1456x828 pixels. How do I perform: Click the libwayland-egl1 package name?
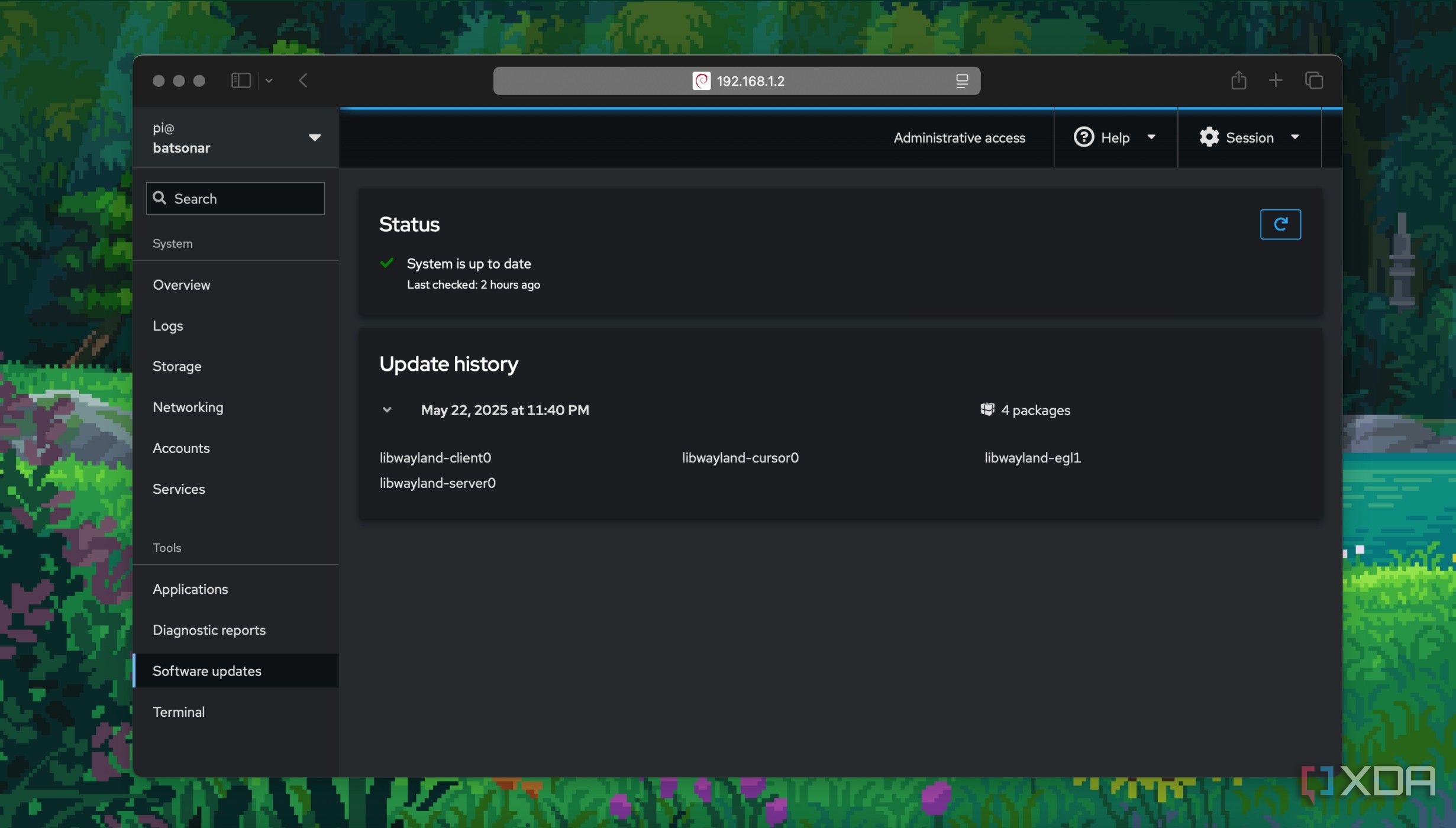coord(1032,458)
